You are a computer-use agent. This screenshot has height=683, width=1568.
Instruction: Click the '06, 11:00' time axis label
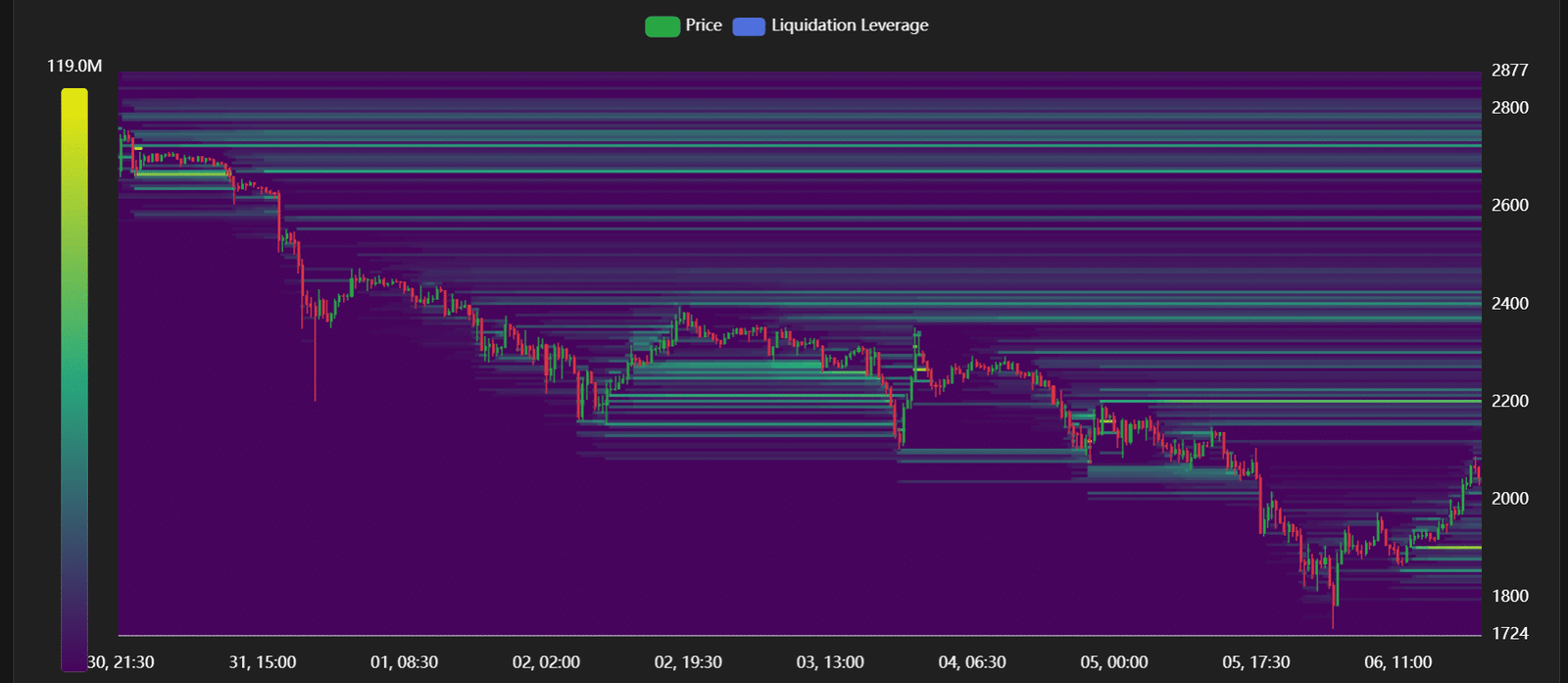pos(1397,662)
